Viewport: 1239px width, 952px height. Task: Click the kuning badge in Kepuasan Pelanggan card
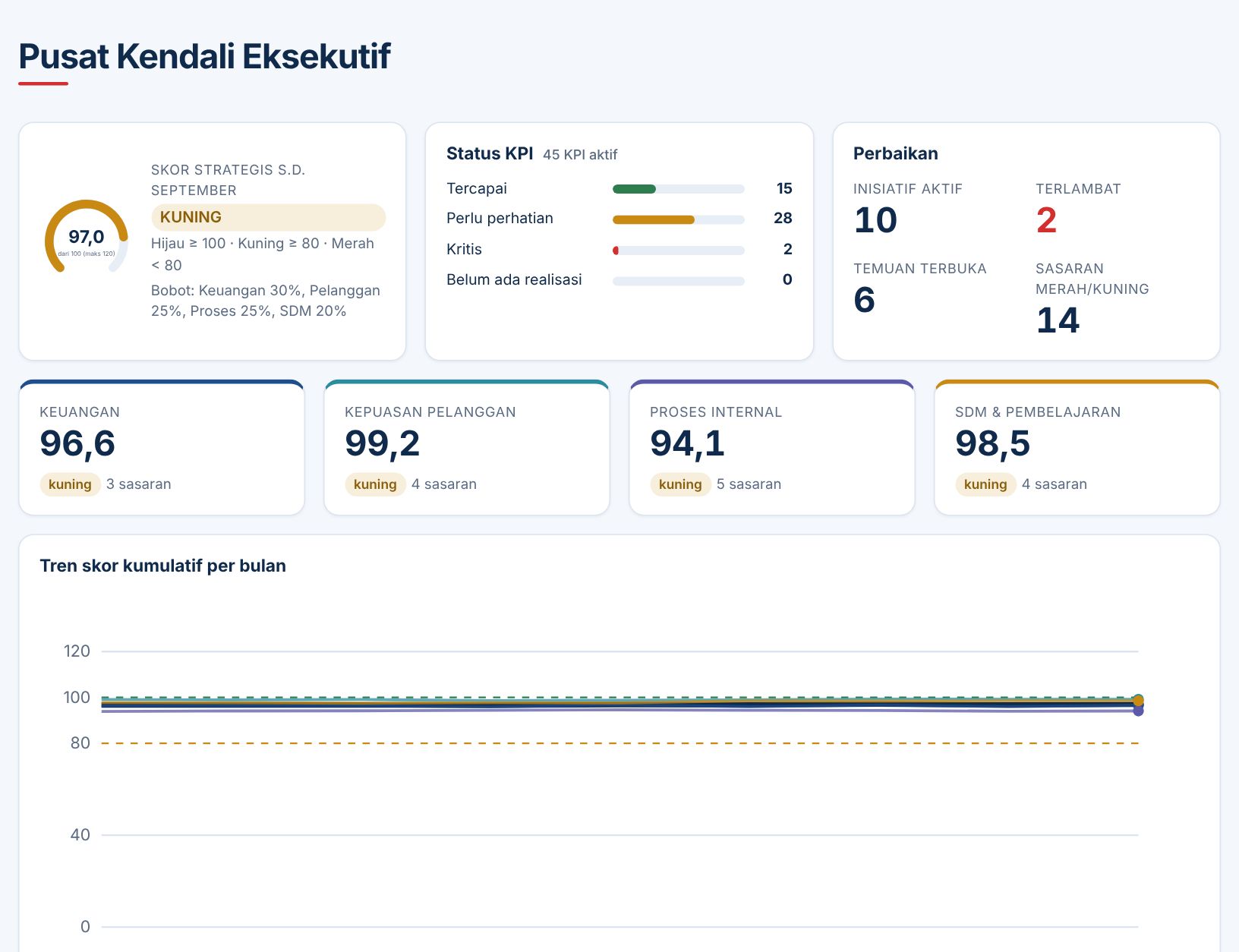pyautogui.click(x=375, y=484)
